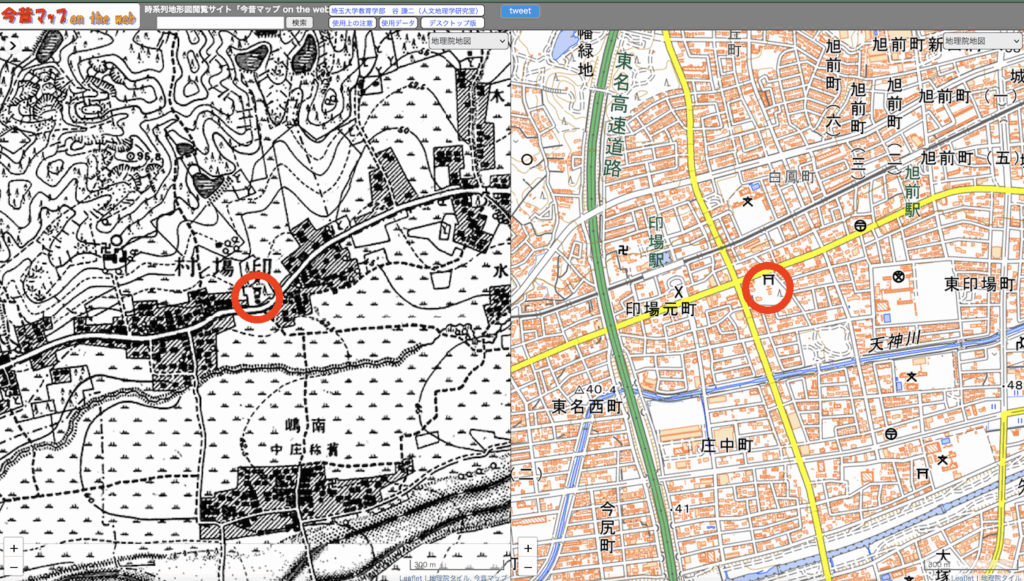Open the 使用上の注意 link
Screen dimensions: 1024x581
tap(352, 22)
